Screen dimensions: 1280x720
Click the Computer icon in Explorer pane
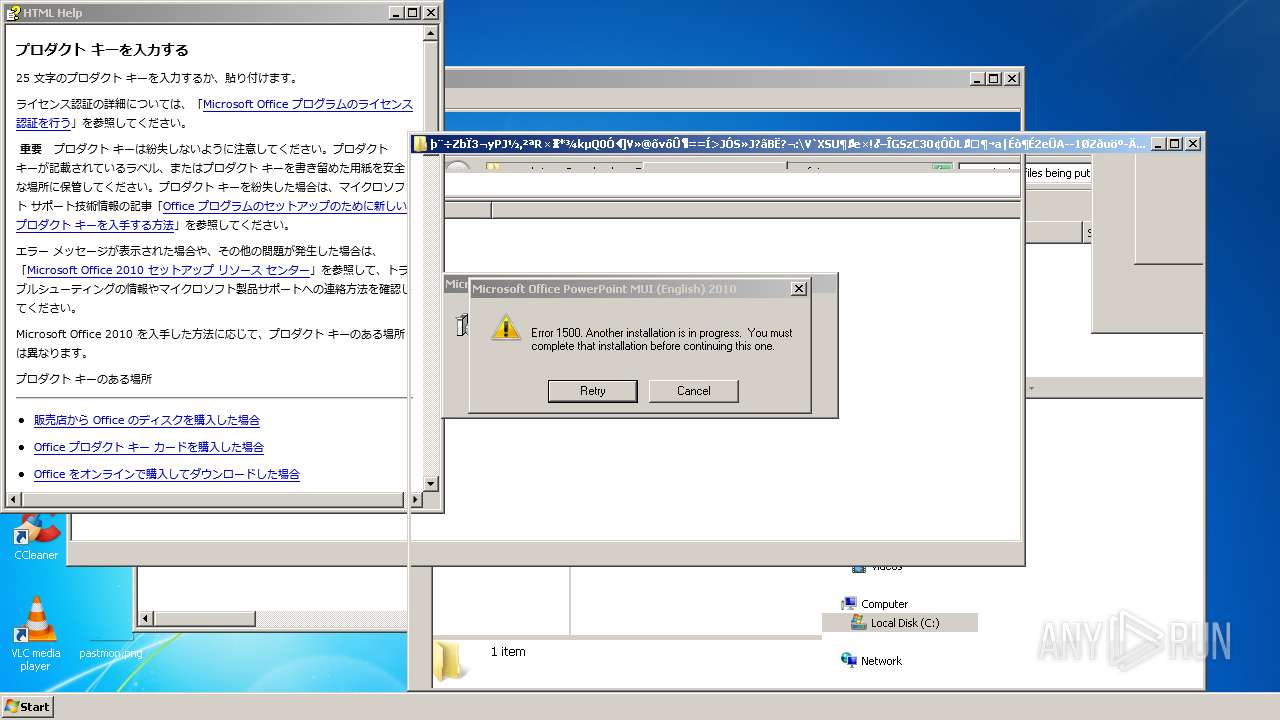(849, 603)
